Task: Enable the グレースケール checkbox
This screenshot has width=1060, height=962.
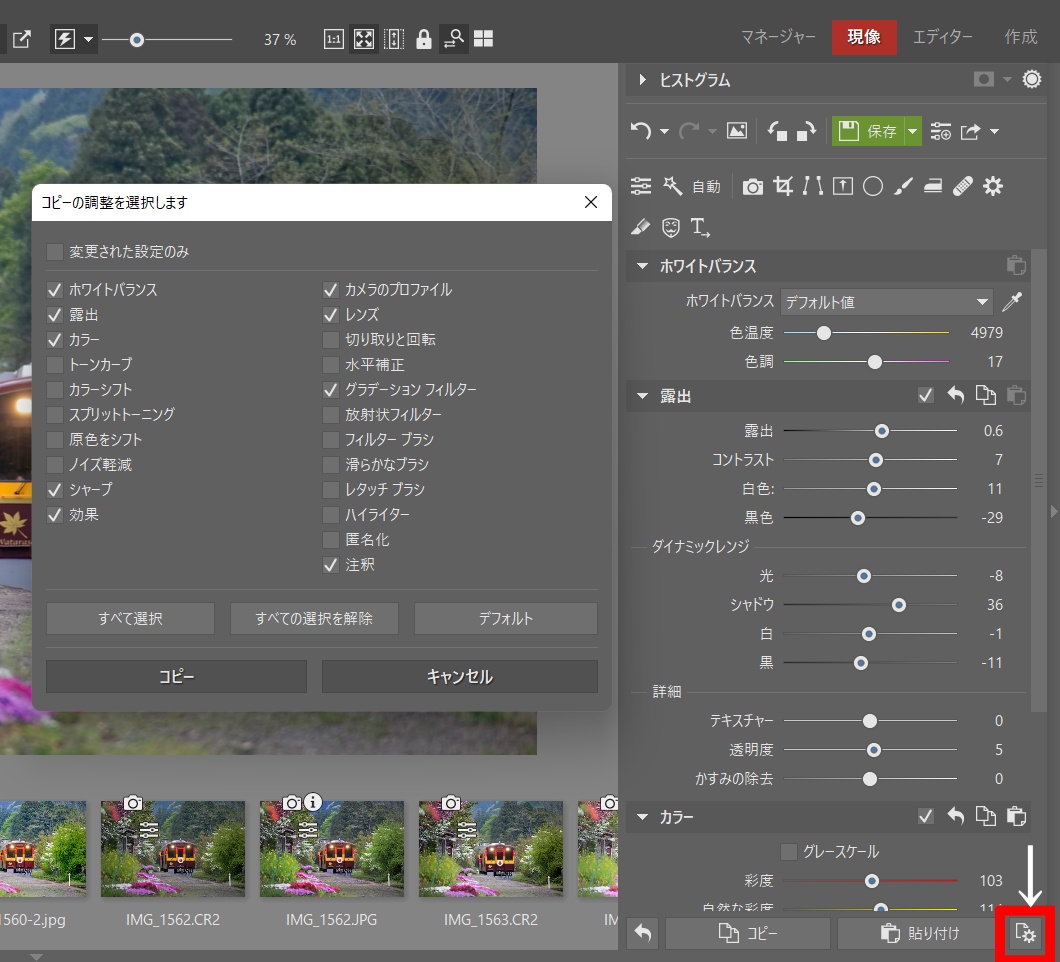Action: pyautogui.click(x=788, y=851)
